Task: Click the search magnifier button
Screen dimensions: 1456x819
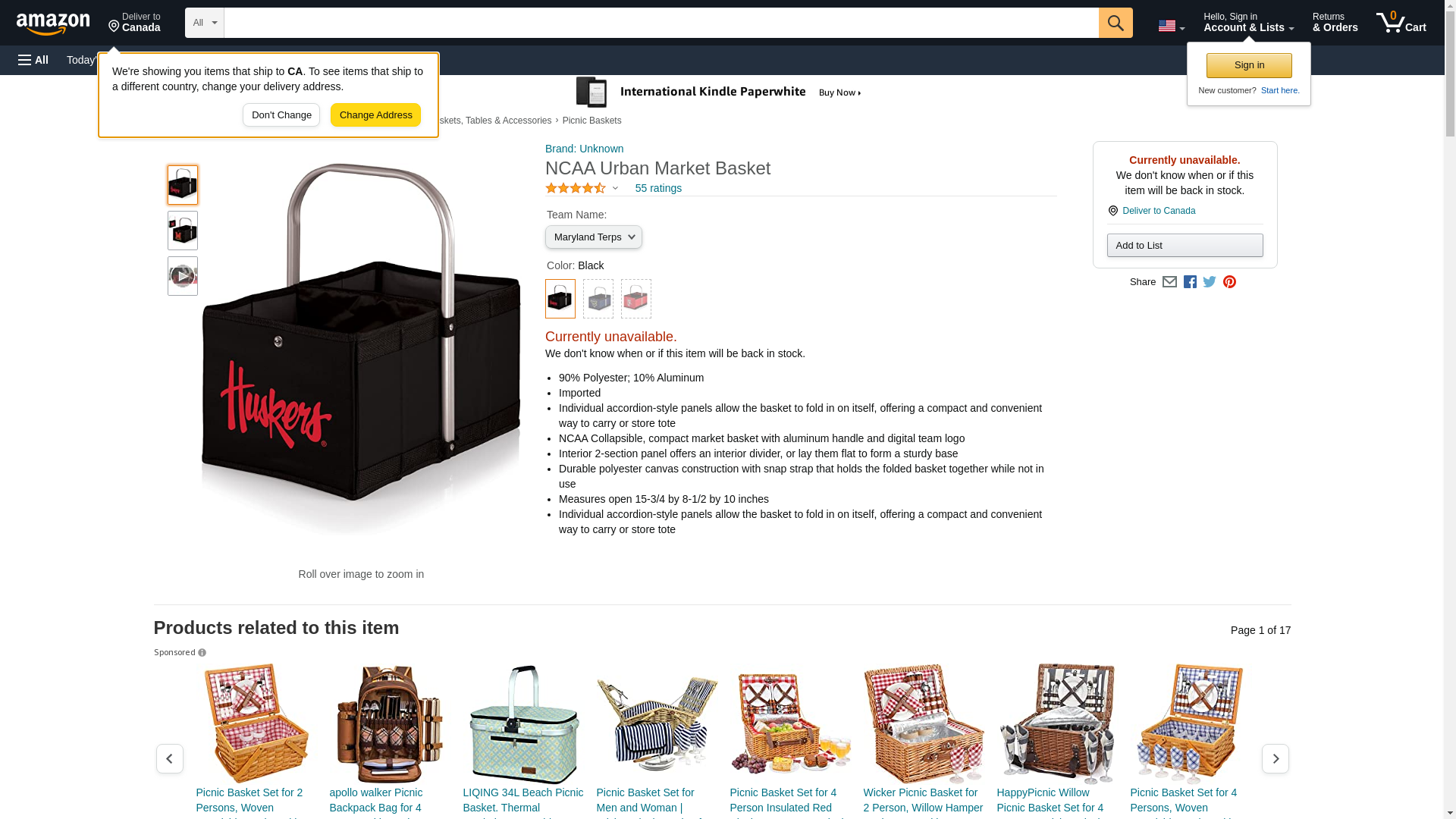Action: pos(1115,23)
